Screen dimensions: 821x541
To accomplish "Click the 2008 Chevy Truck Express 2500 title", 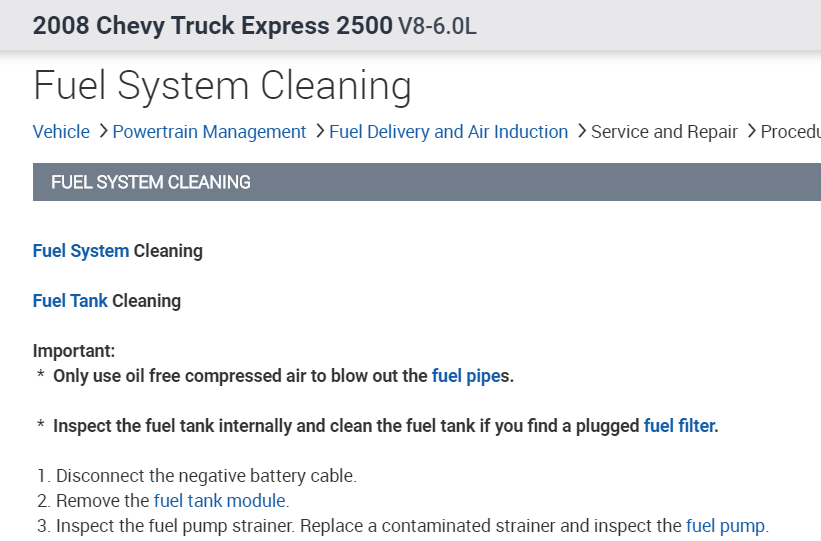I will [212, 25].
